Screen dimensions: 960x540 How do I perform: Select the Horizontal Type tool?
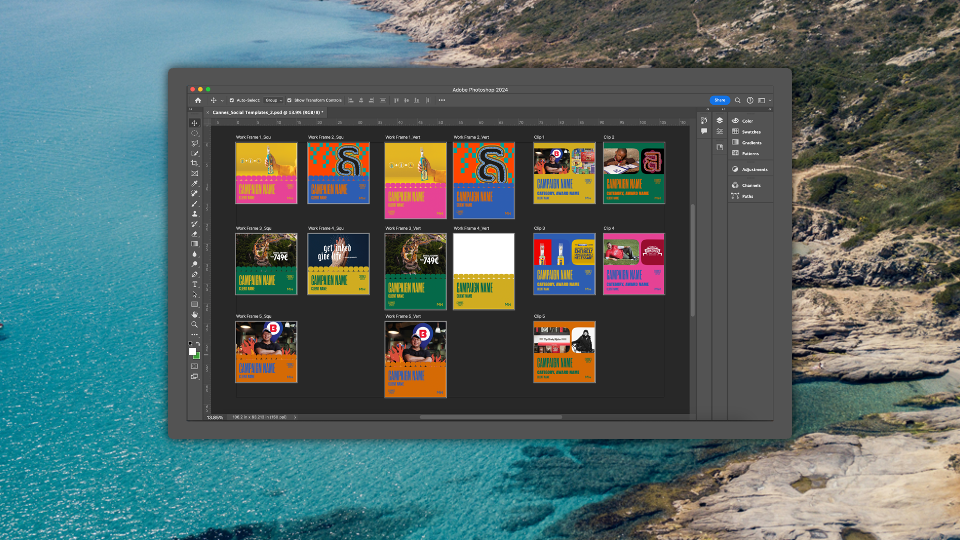194,284
